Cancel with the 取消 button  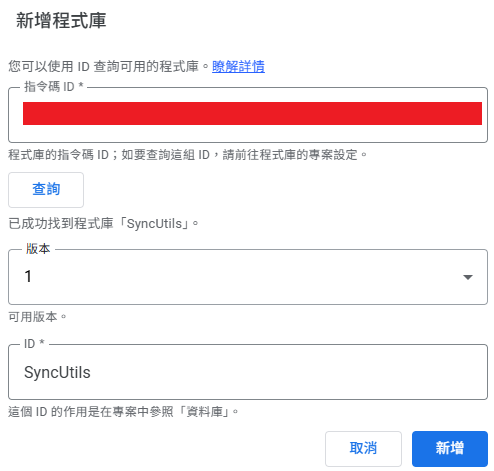coord(363,448)
